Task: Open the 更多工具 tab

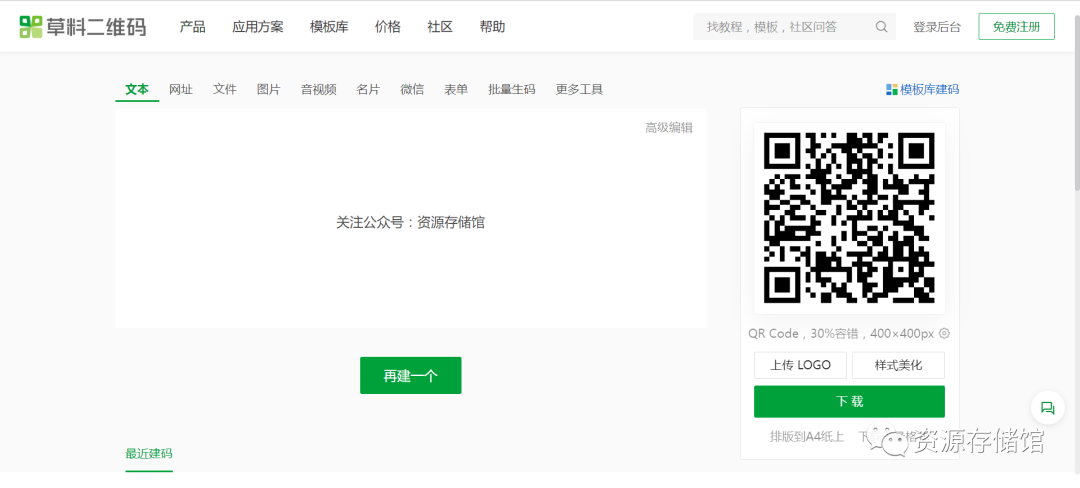Action: [x=579, y=89]
